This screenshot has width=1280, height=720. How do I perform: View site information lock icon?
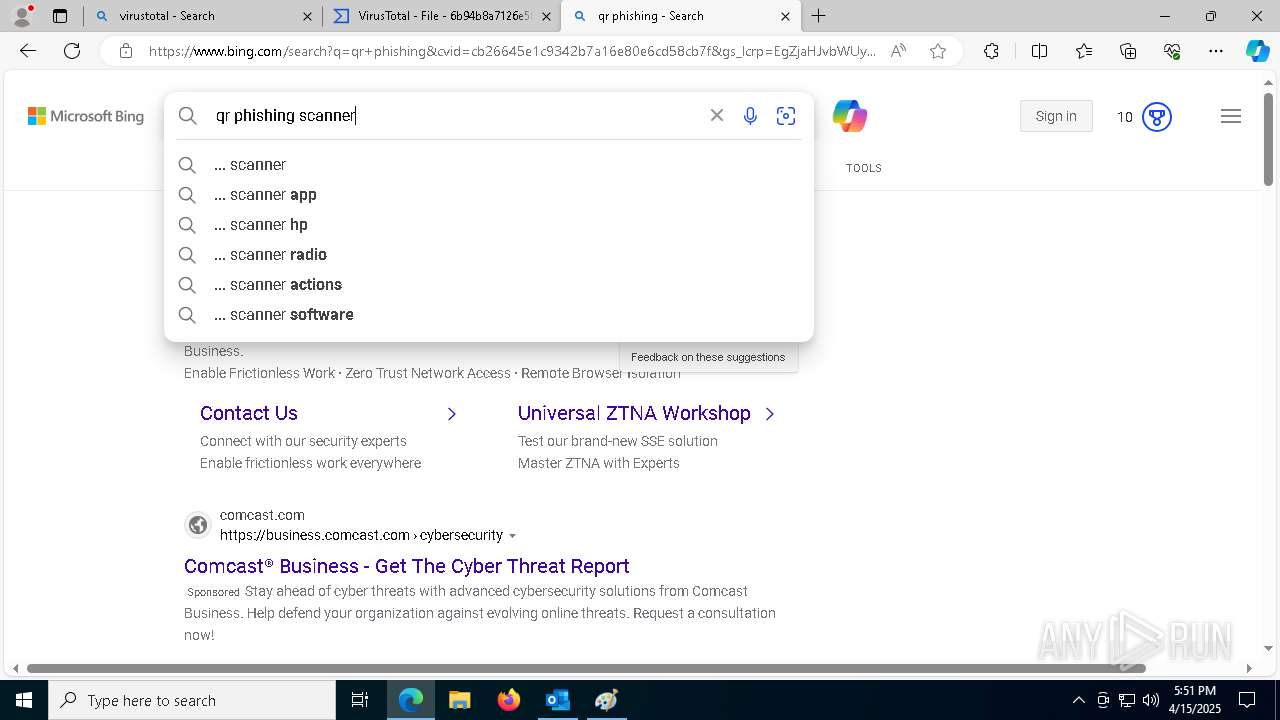point(125,51)
